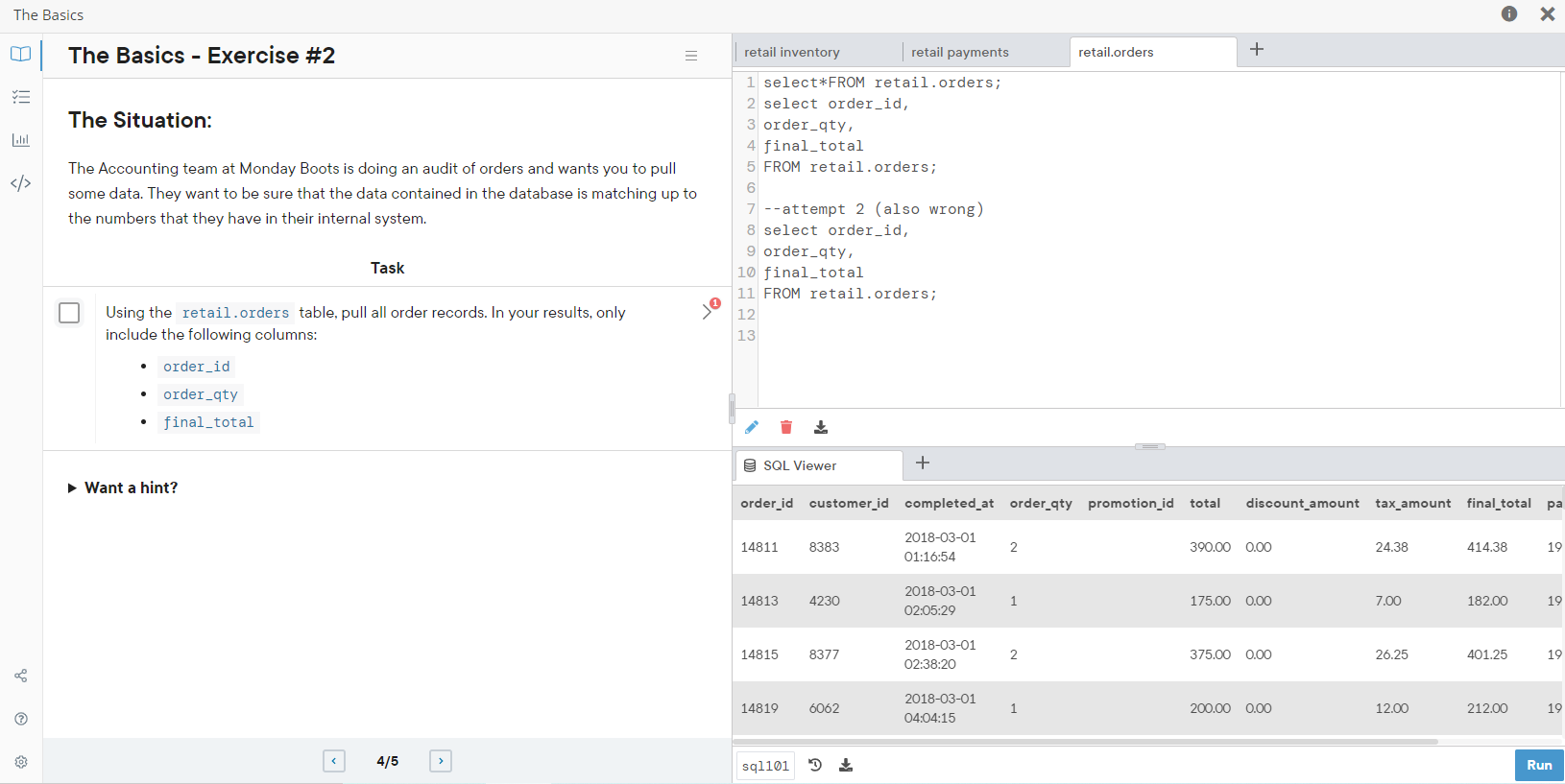1565x784 pixels.
Task: Open the bar chart icon in sidebar
Action: [x=21, y=140]
